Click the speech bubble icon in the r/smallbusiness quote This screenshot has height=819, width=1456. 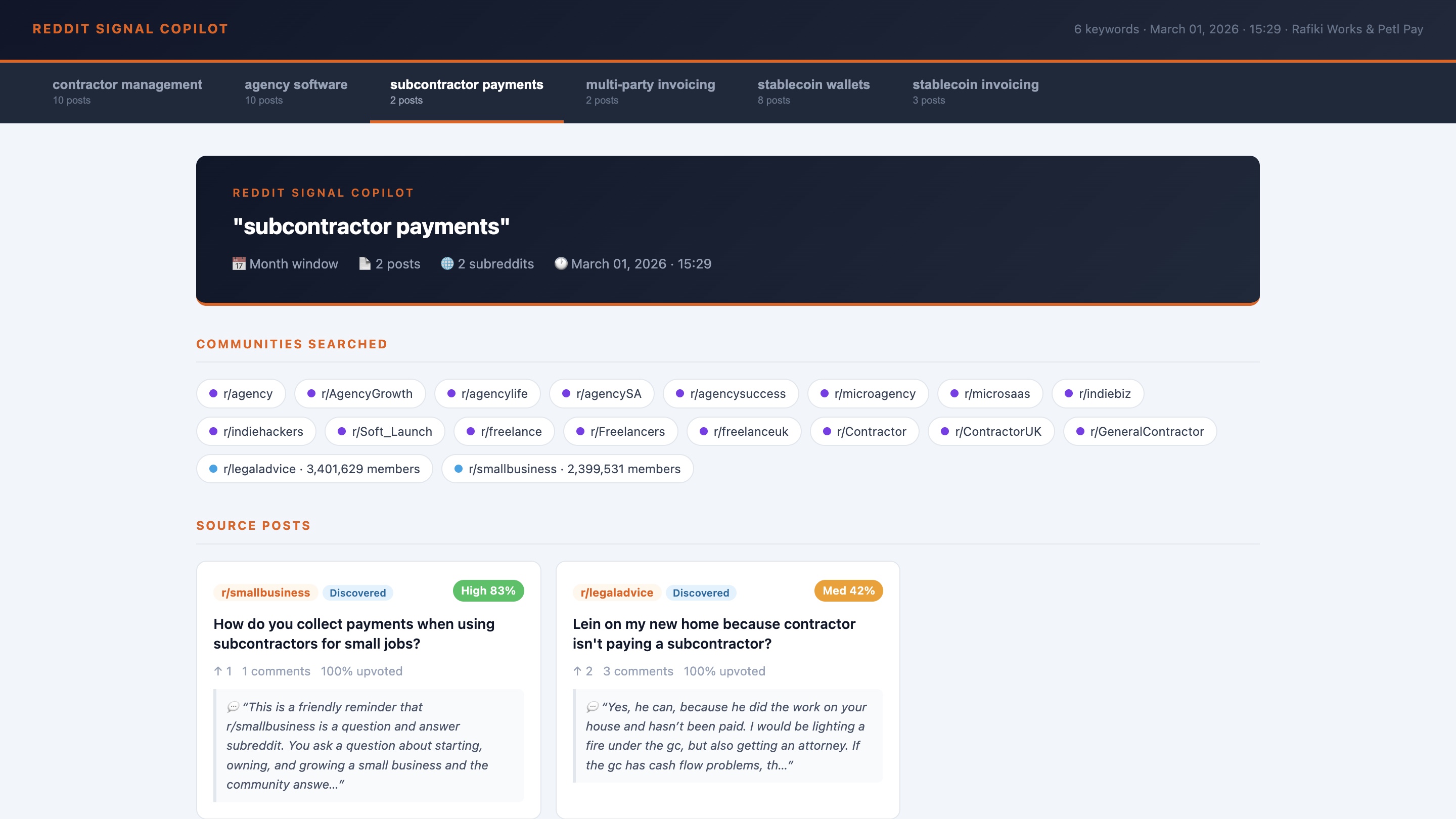pos(233,707)
